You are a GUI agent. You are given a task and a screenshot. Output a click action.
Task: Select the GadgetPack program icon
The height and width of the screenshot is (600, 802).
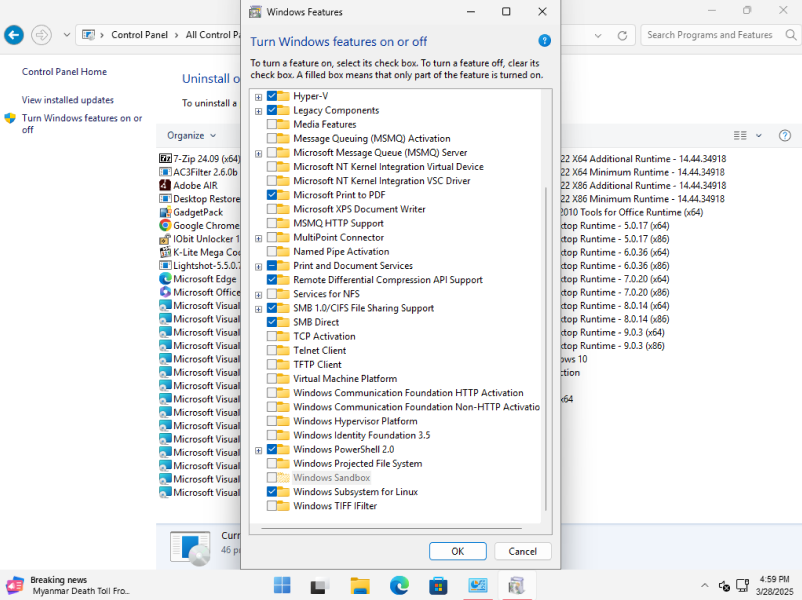165,212
